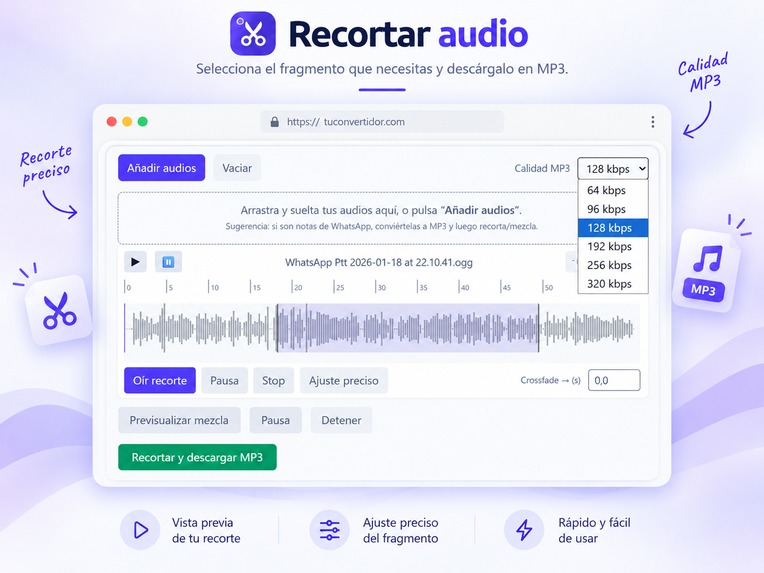764x573 pixels.
Task: Select 256 kbps quality option
Action: [613, 265]
